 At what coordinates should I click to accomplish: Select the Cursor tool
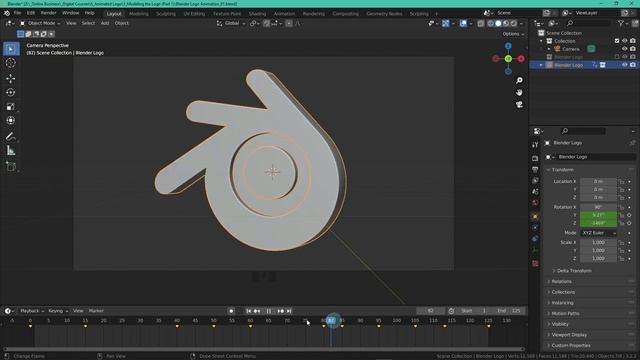(x=11, y=63)
